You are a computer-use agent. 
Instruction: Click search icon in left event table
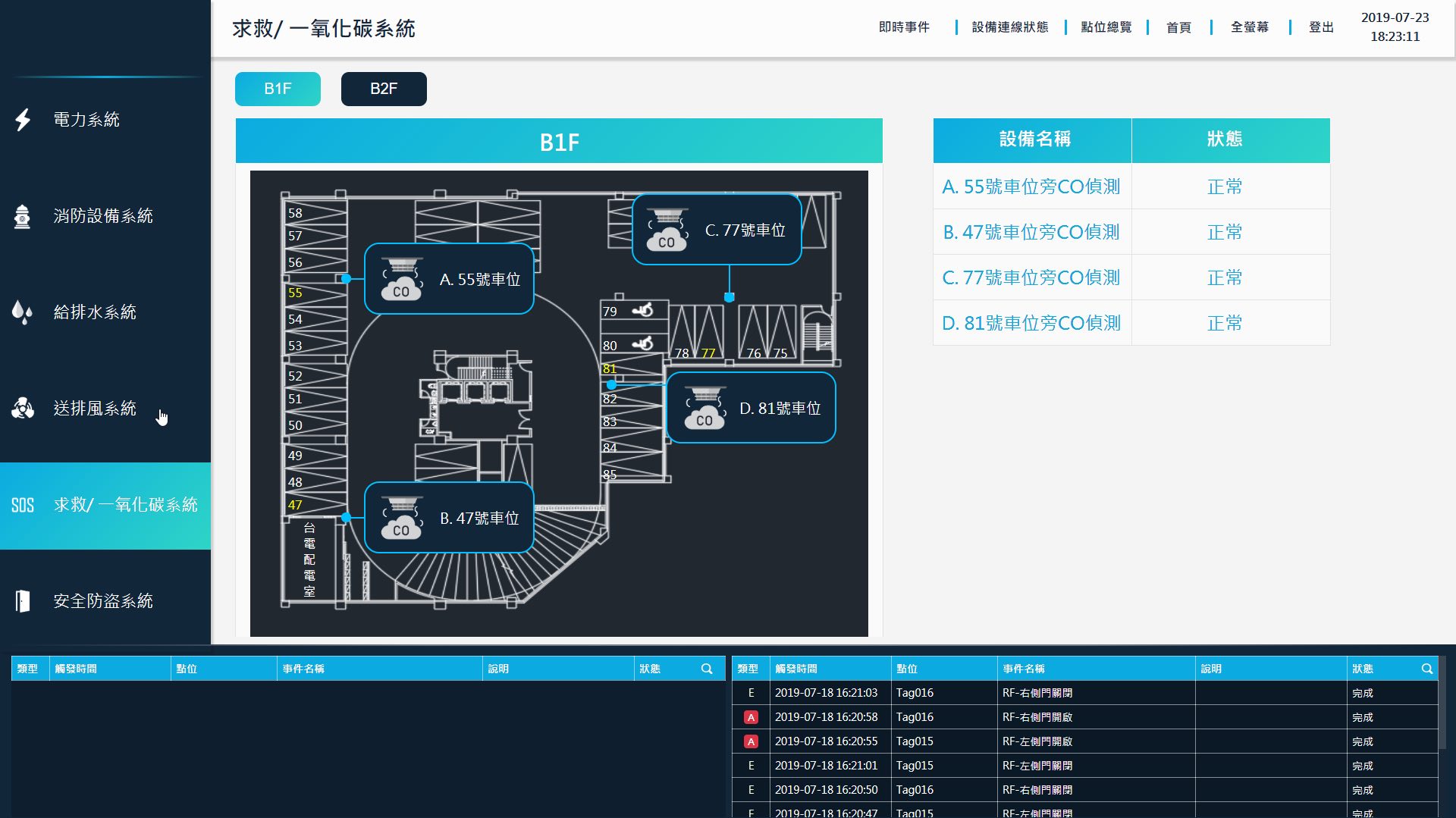tap(707, 669)
